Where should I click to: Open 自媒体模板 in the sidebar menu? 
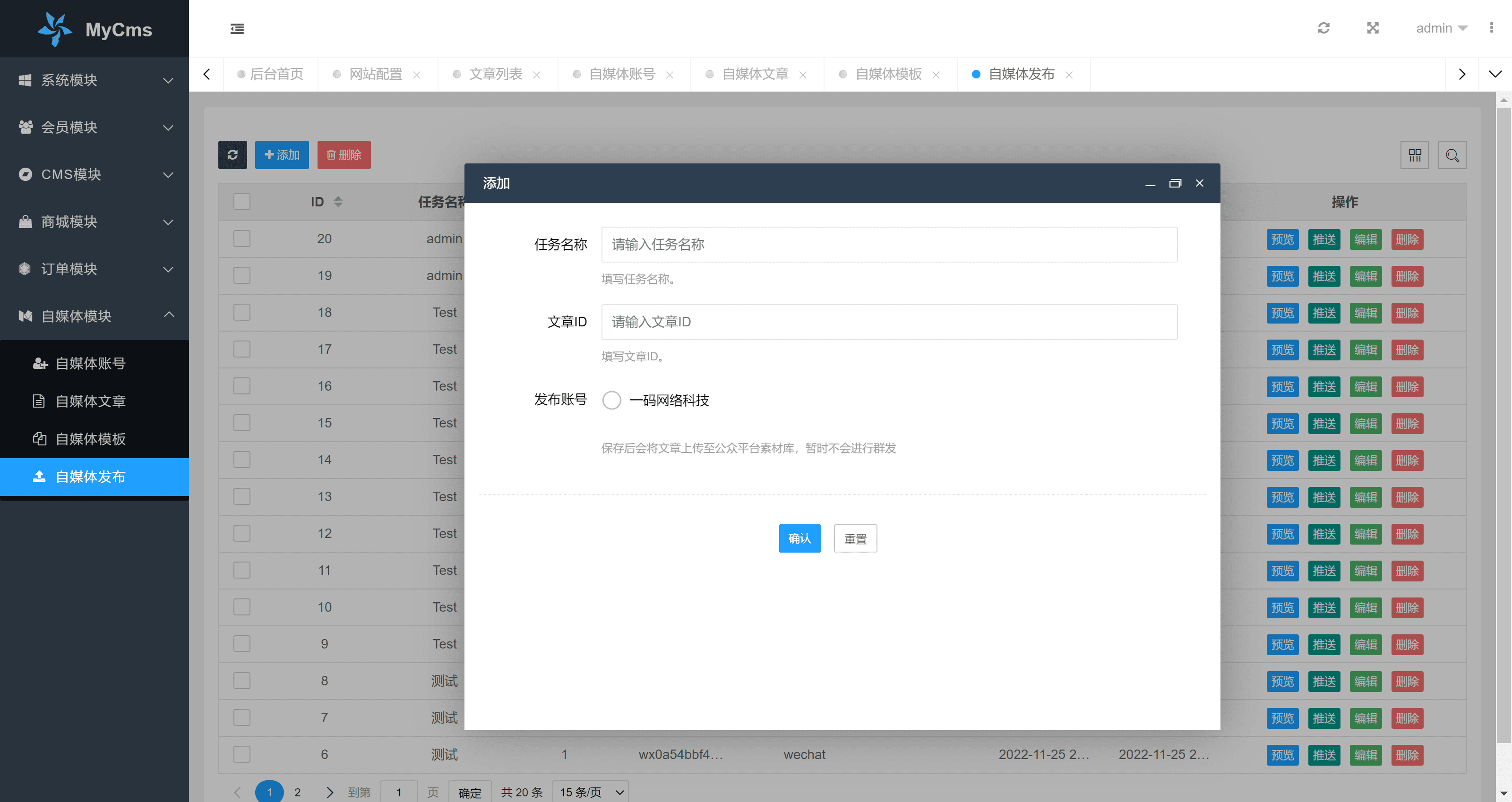pyautogui.click(x=90, y=439)
